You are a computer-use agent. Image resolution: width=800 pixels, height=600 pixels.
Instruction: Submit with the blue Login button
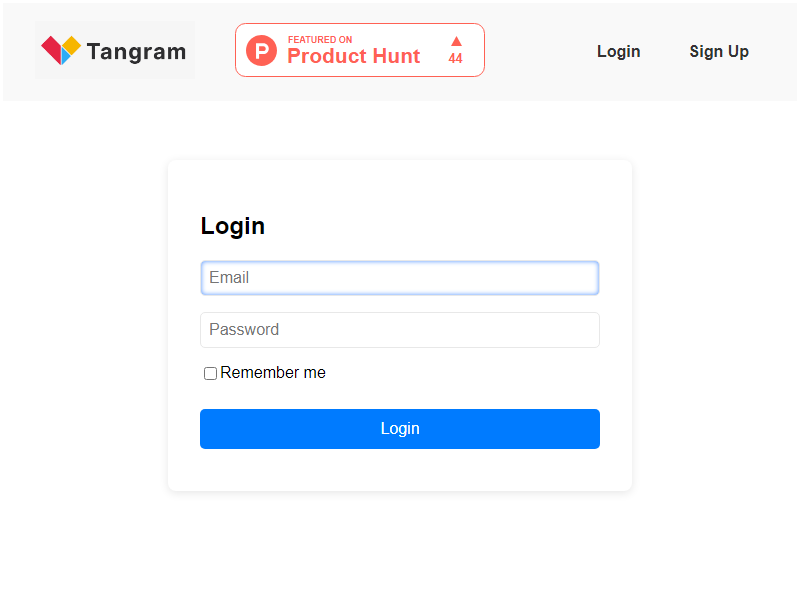pyautogui.click(x=400, y=429)
